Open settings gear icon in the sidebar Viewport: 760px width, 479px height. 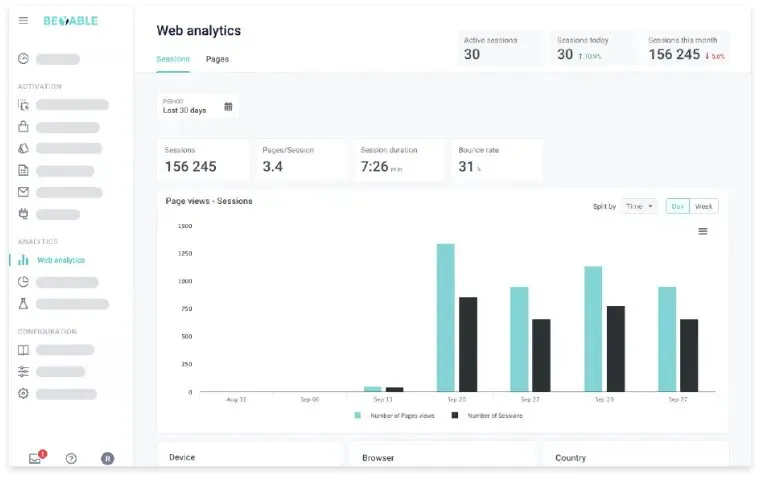click(24, 394)
